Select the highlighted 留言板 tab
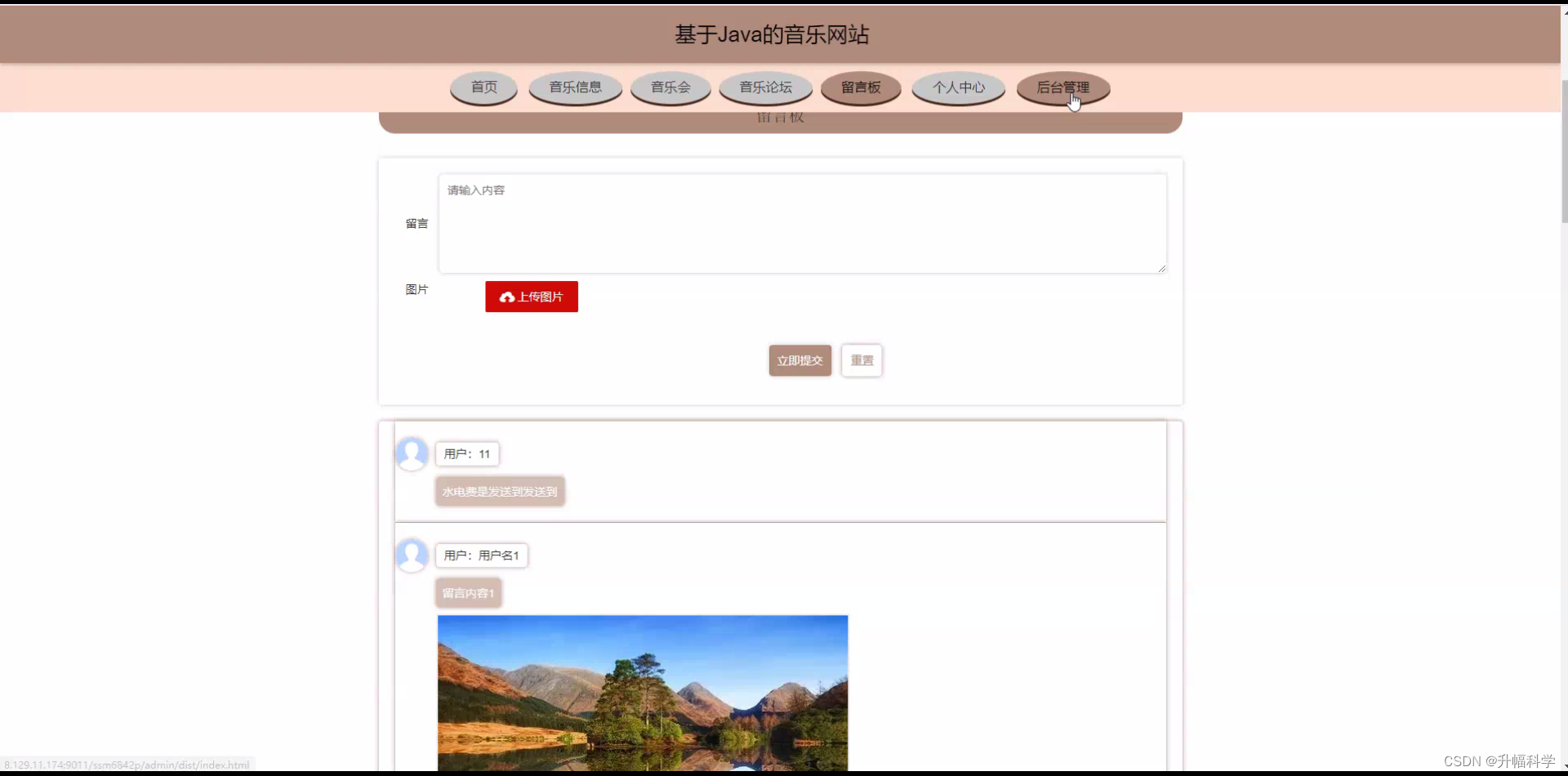Viewport: 1568px width, 776px height. coord(860,87)
